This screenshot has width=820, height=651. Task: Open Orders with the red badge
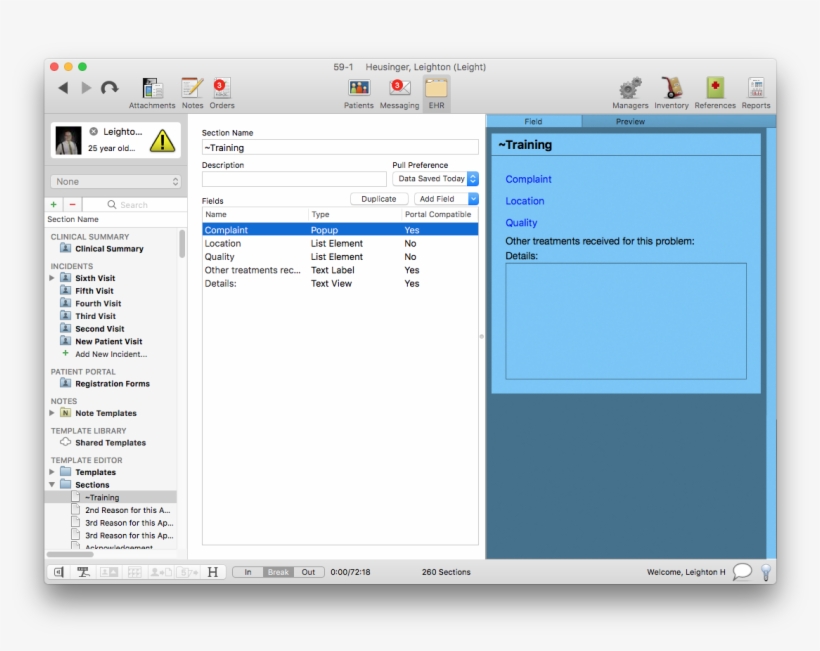click(x=221, y=90)
